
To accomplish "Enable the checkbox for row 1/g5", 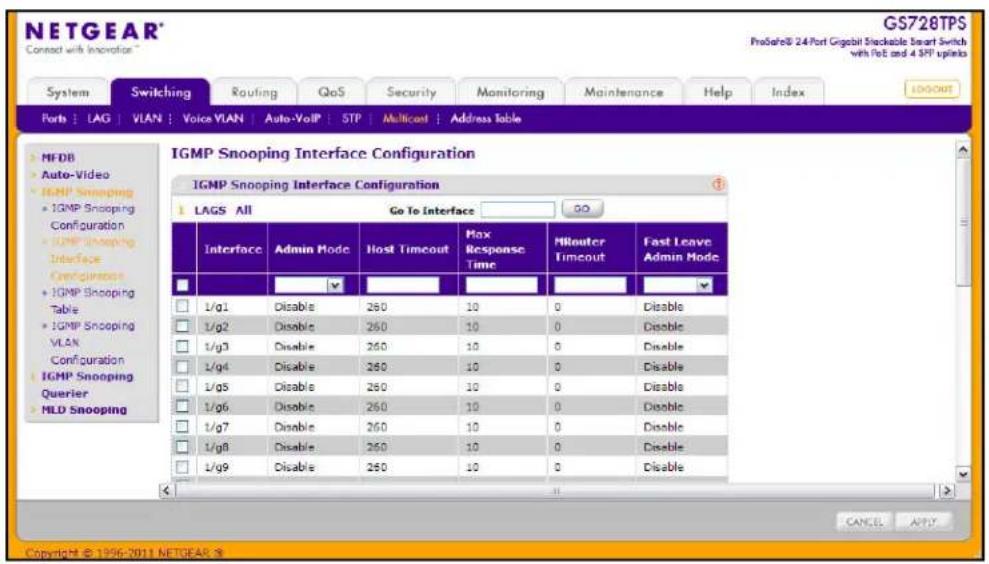I will point(182,386).
